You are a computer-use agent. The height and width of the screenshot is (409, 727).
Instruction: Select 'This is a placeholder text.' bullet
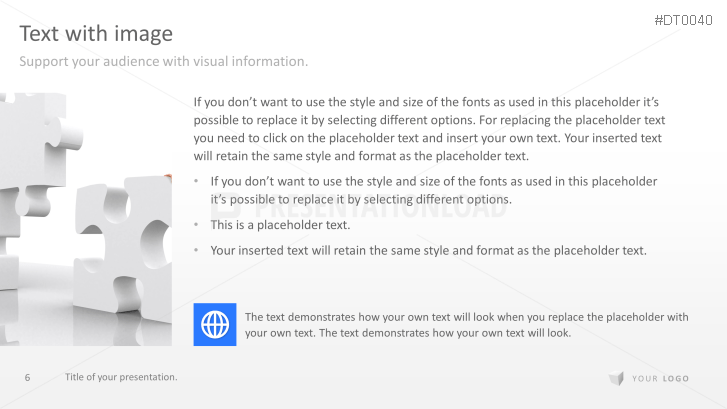[279, 225]
